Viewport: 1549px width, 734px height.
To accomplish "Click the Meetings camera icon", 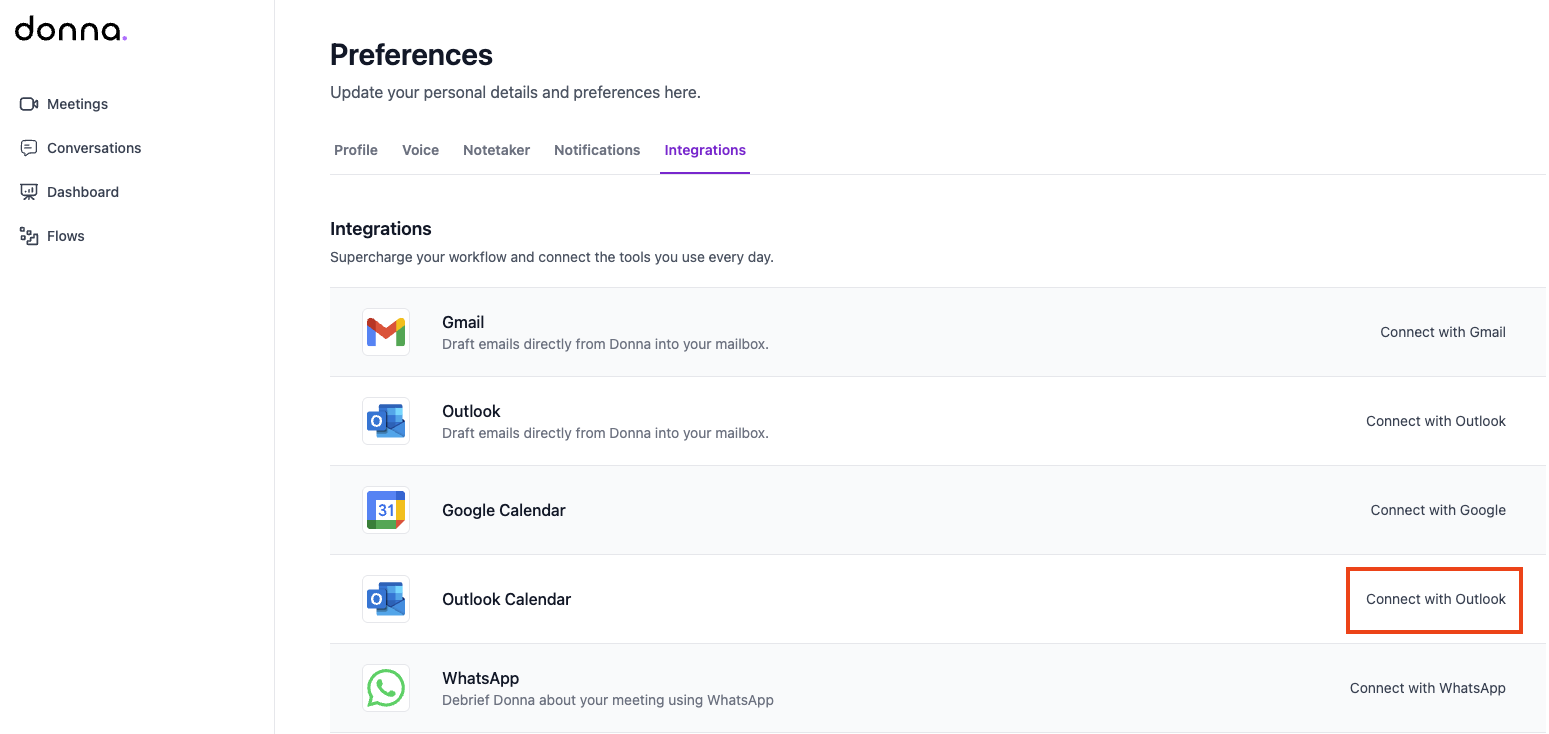I will coord(29,104).
